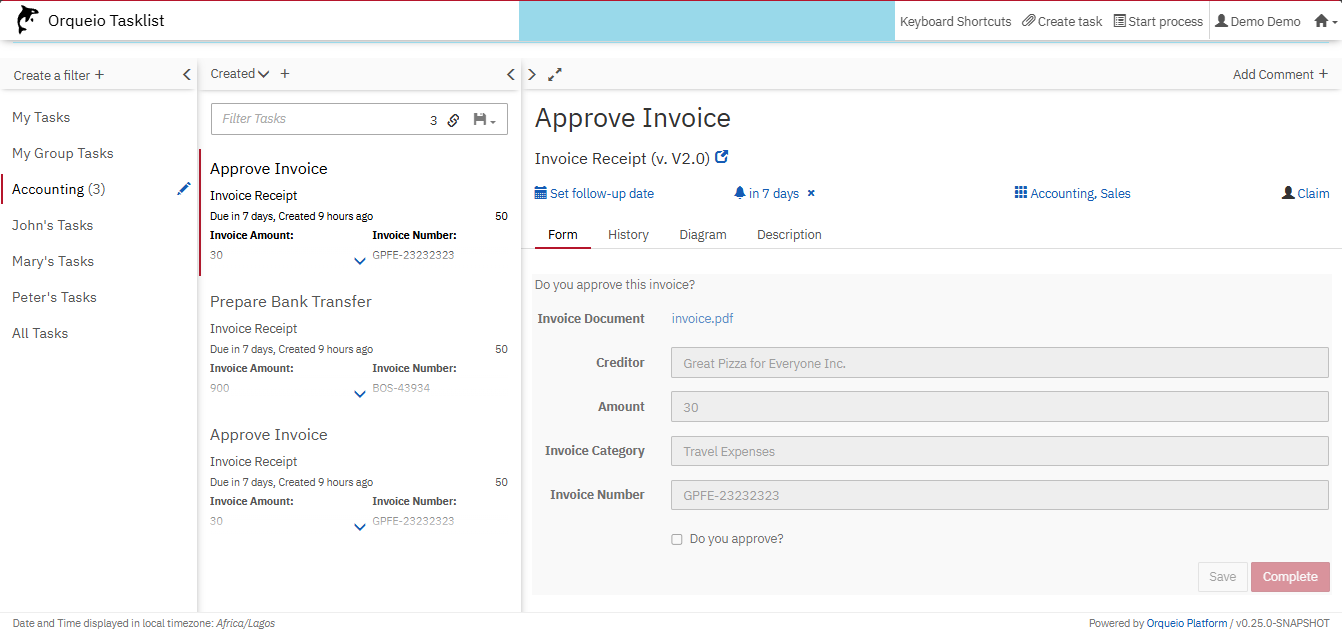Click the maximize task view arrows icon
The width and height of the screenshot is (1342, 629).
point(555,74)
